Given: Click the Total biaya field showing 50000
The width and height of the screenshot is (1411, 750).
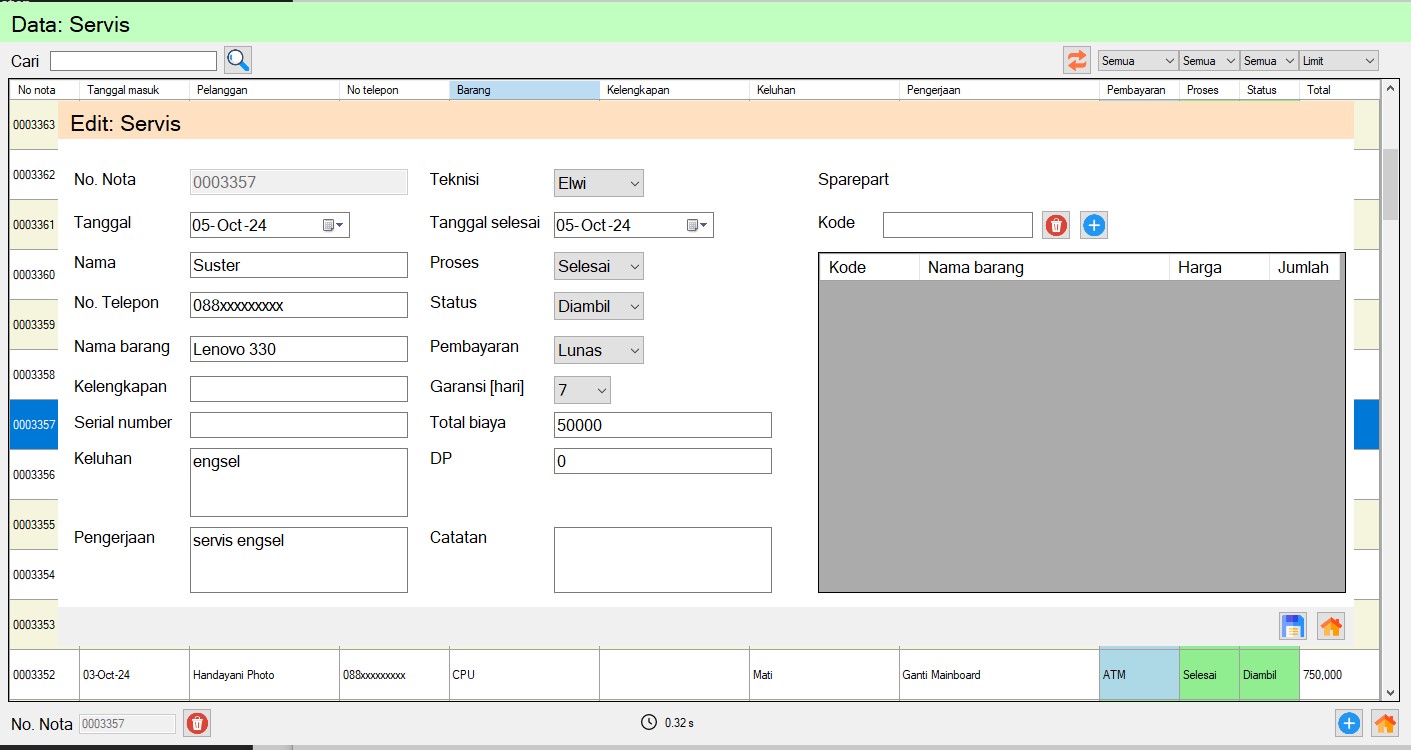Looking at the screenshot, I should pyautogui.click(x=663, y=425).
